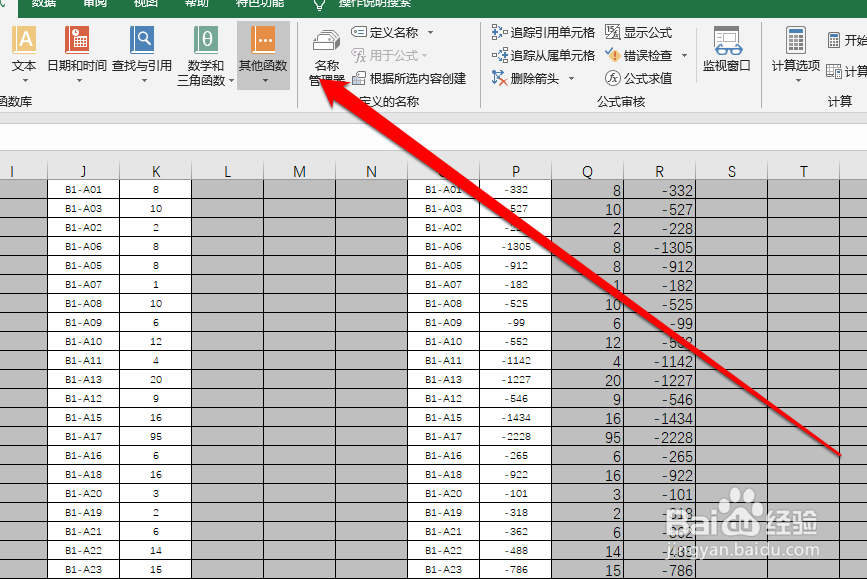
Task: Expand the Calculation Options dropdown arrow
Action: click(798, 81)
